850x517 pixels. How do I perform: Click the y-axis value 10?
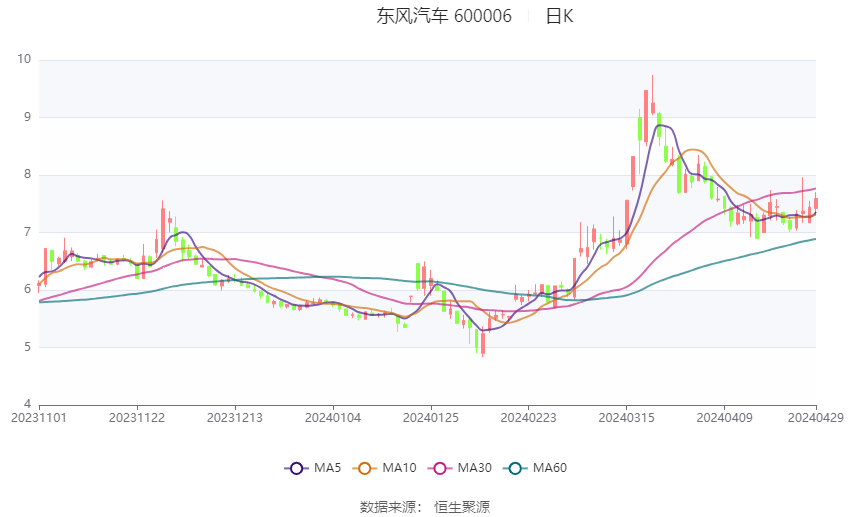click(24, 59)
